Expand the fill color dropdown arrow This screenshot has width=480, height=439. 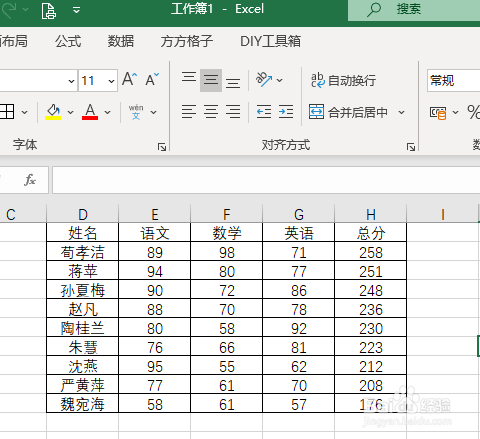click(x=70, y=112)
